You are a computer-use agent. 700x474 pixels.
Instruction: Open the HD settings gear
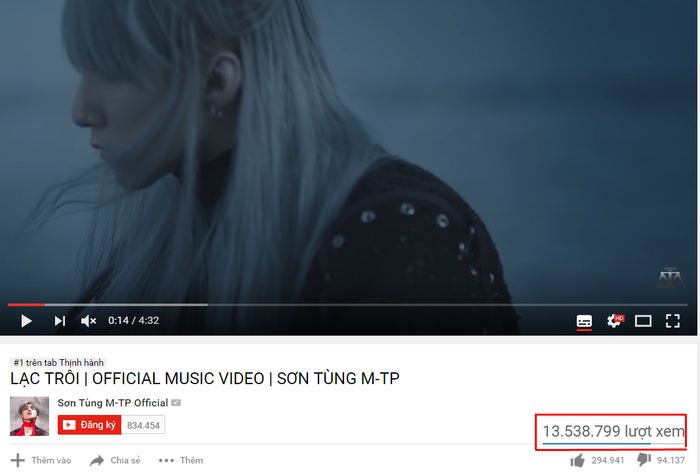tap(615, 320)
